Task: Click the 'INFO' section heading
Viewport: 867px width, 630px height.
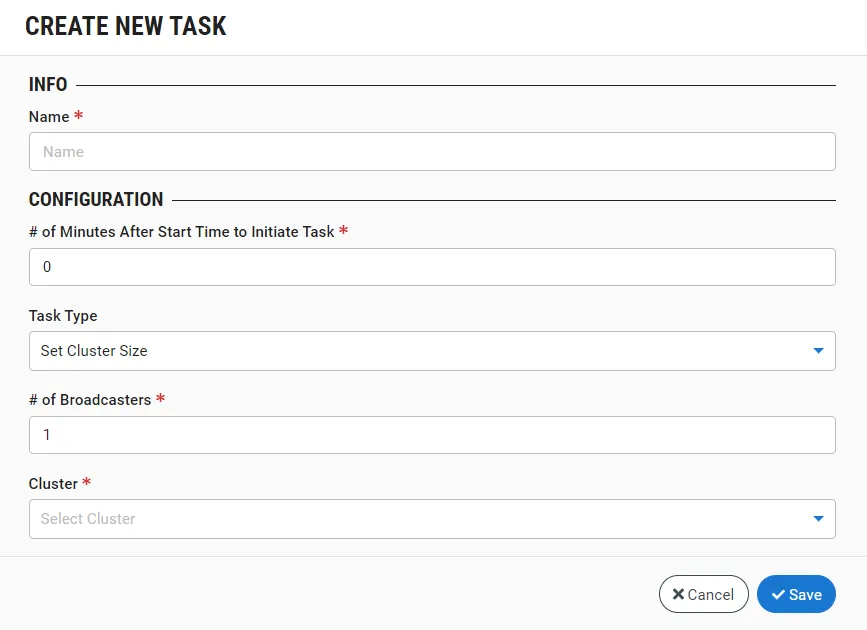Action: [48, 85]
